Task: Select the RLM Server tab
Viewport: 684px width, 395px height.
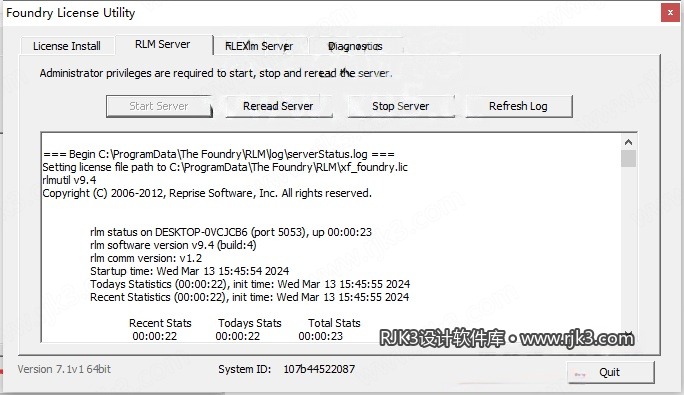Action: click(x=163, y=44)
